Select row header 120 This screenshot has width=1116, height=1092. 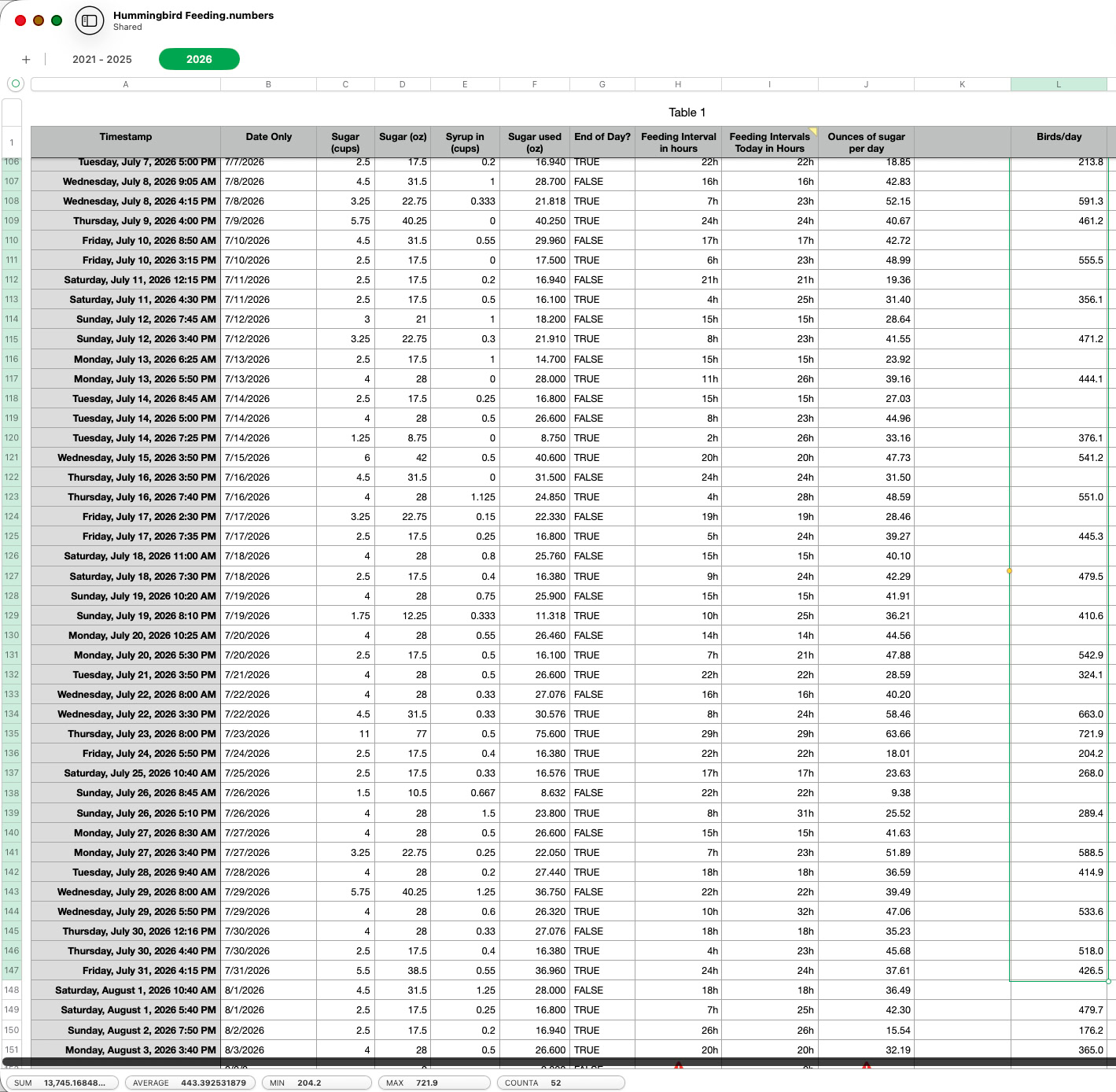(12, 437)
